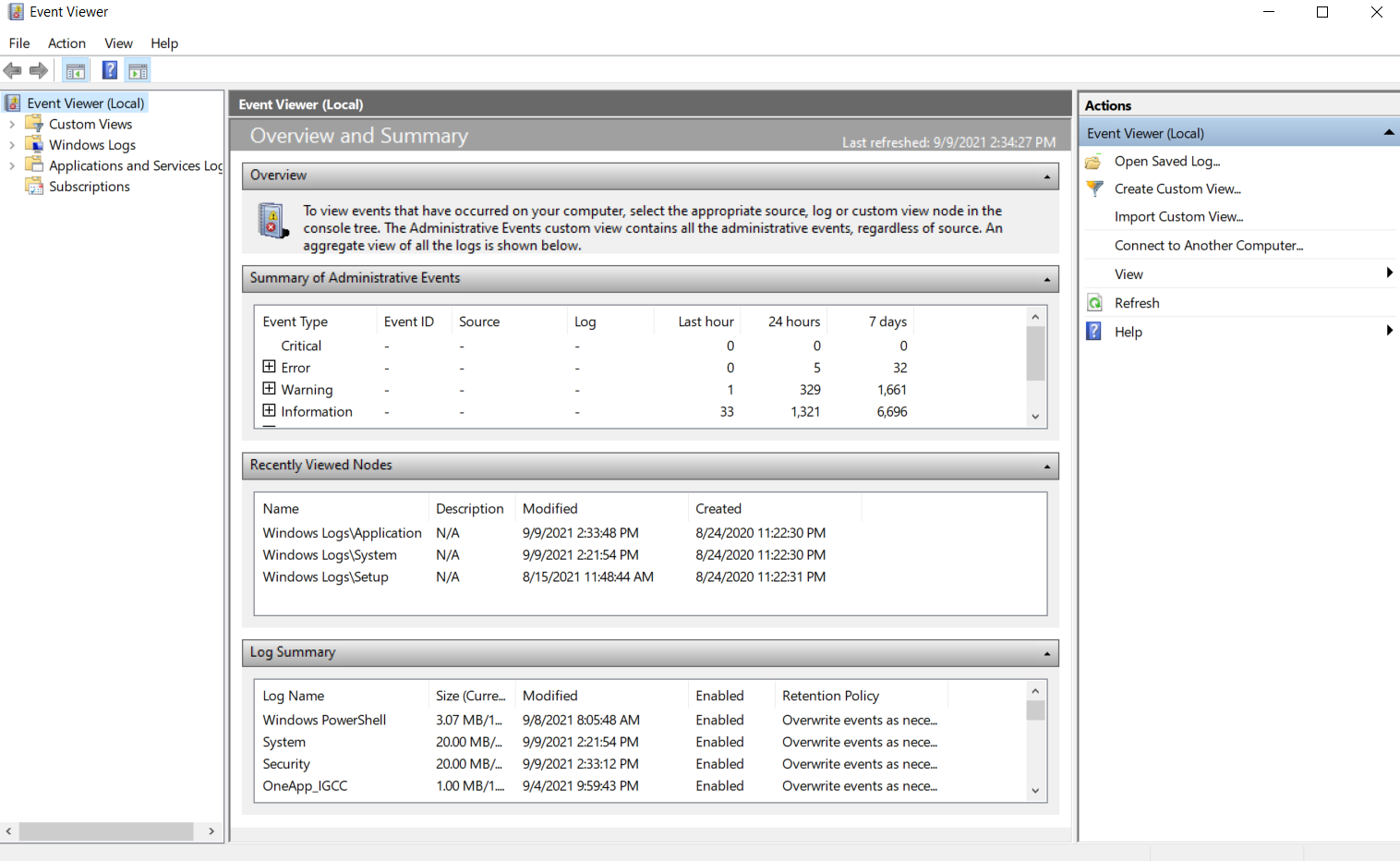
Task: Click the Forward navigation arrow
Action: tap(38, 70)
